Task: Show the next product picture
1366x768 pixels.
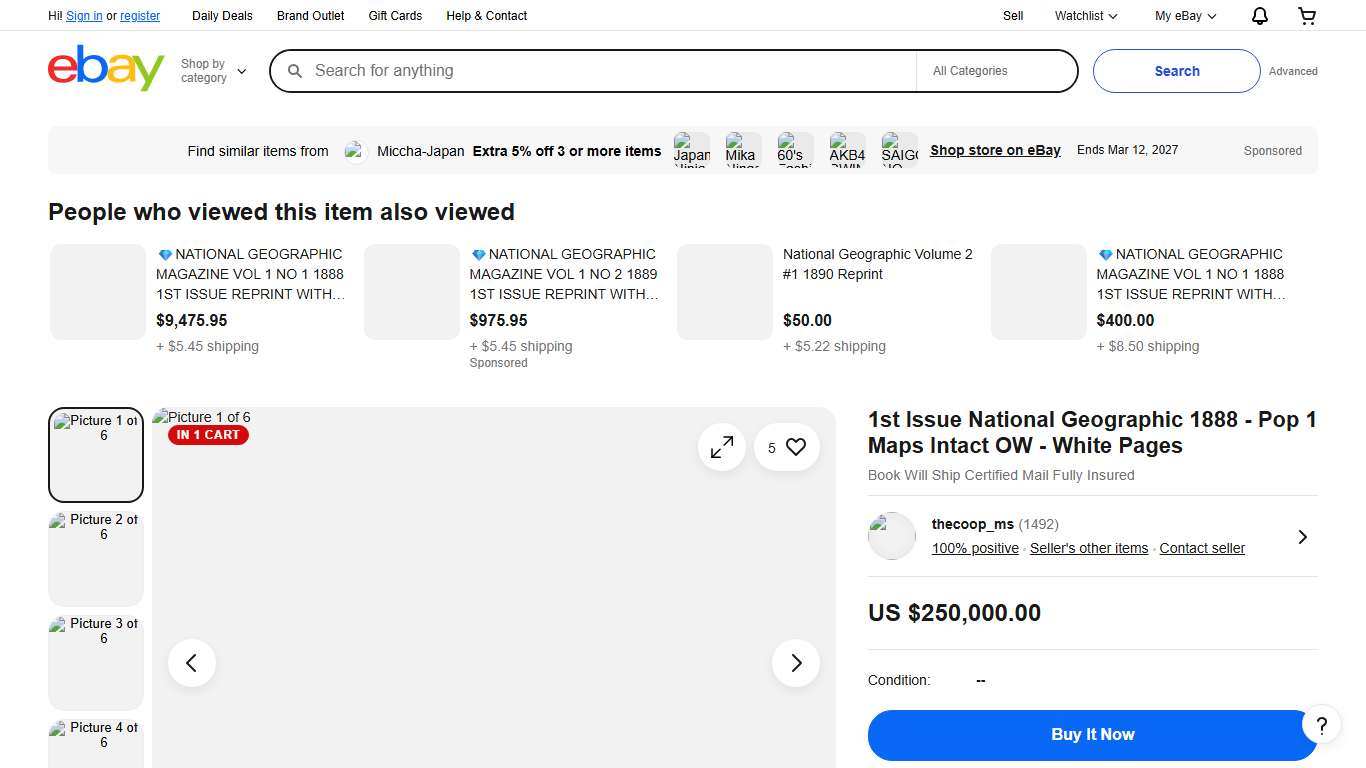Action: coord(796,663)
